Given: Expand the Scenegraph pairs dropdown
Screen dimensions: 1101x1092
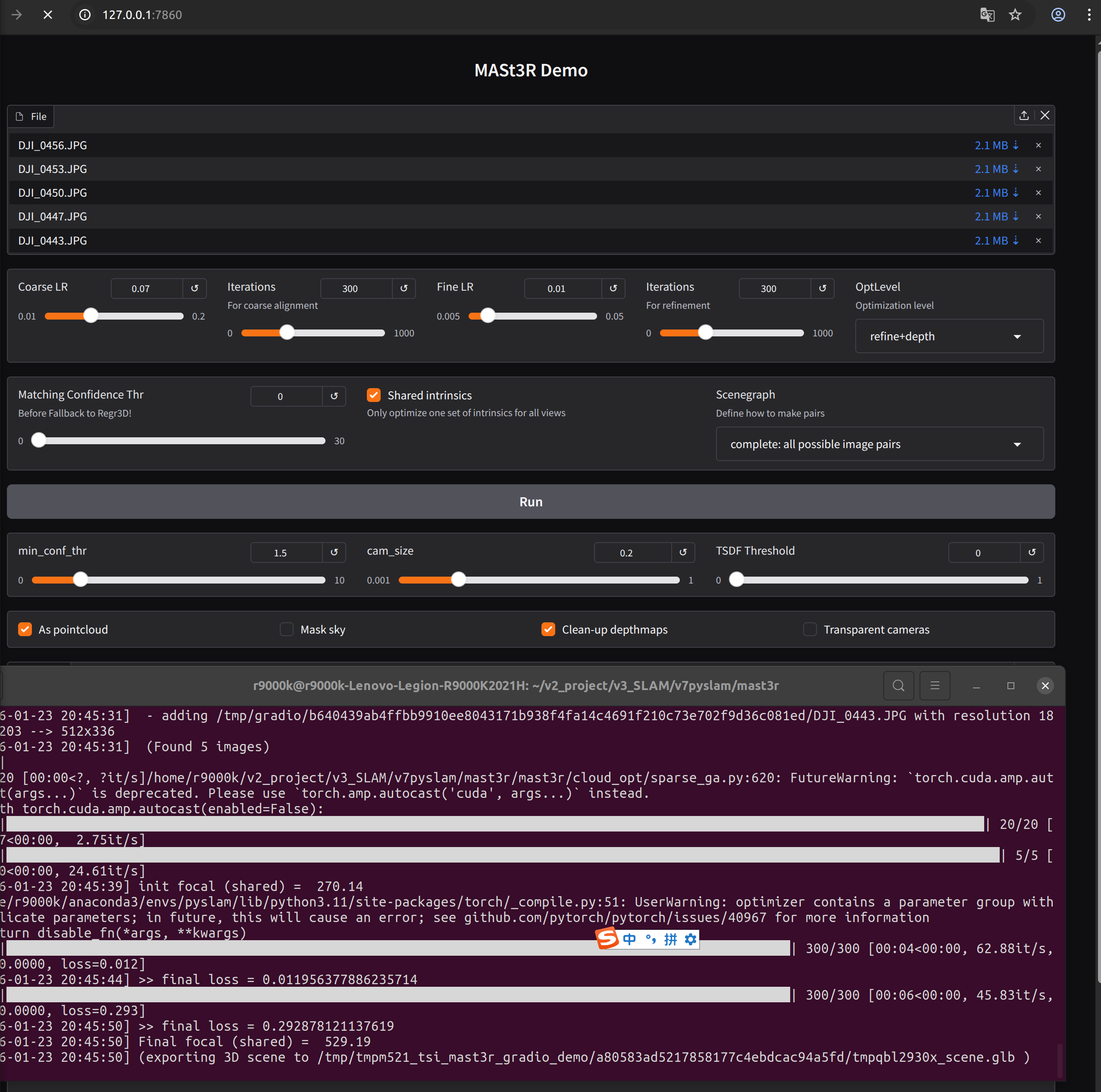Looking at the screenshot, I should click(x=879, y=444).
